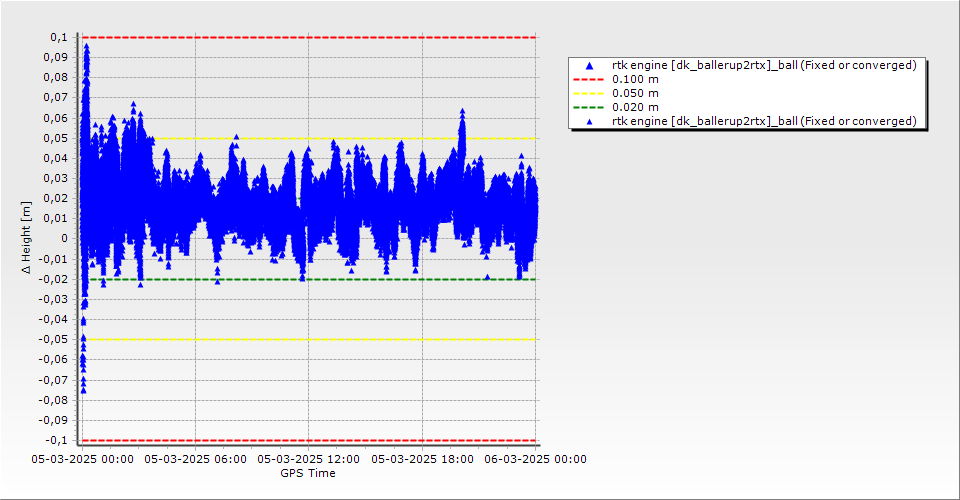
Task: Click the 05-03-2025 18:00 time label
Action: click(422, 459)
